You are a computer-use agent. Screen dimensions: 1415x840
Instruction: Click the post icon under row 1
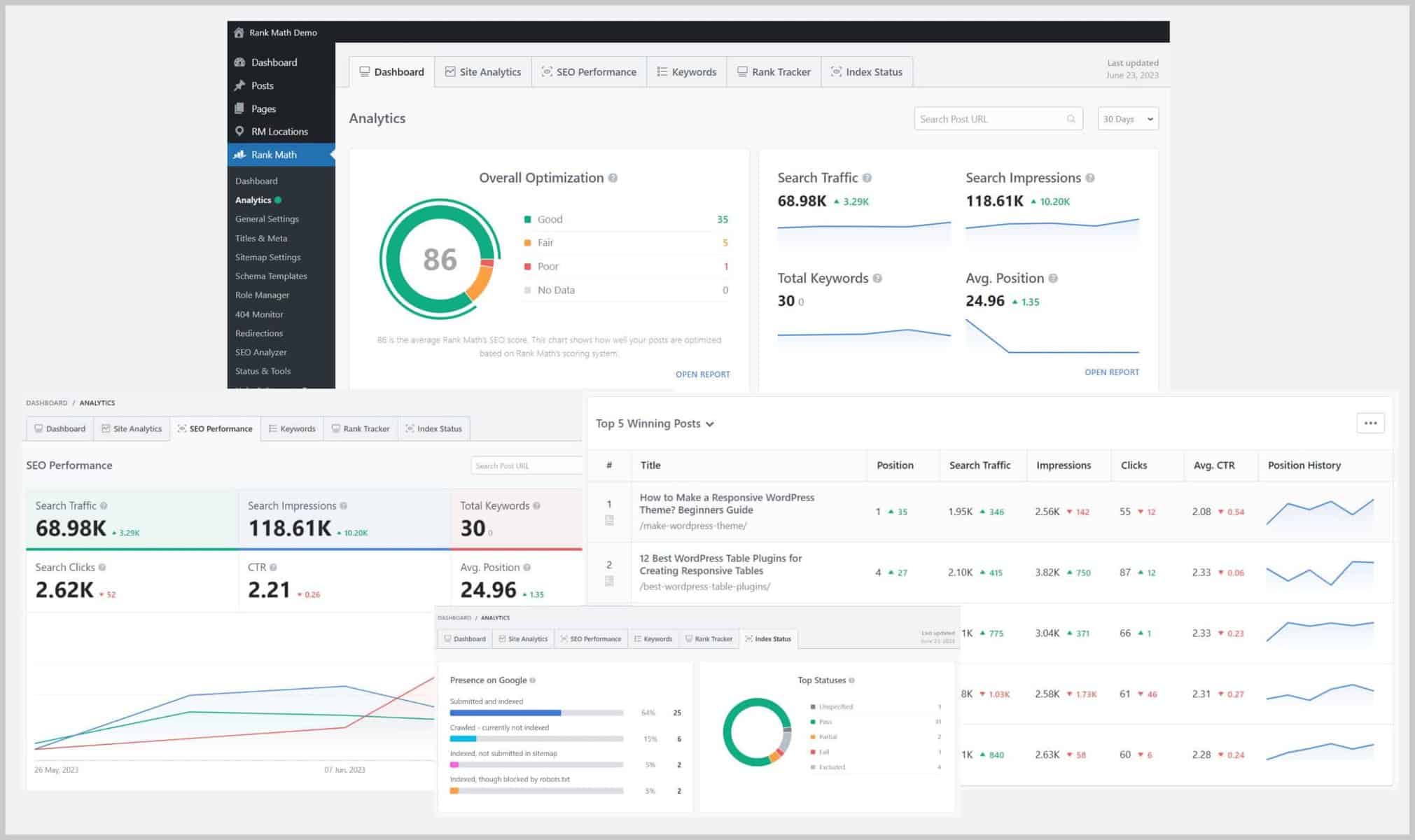(609, 520)
